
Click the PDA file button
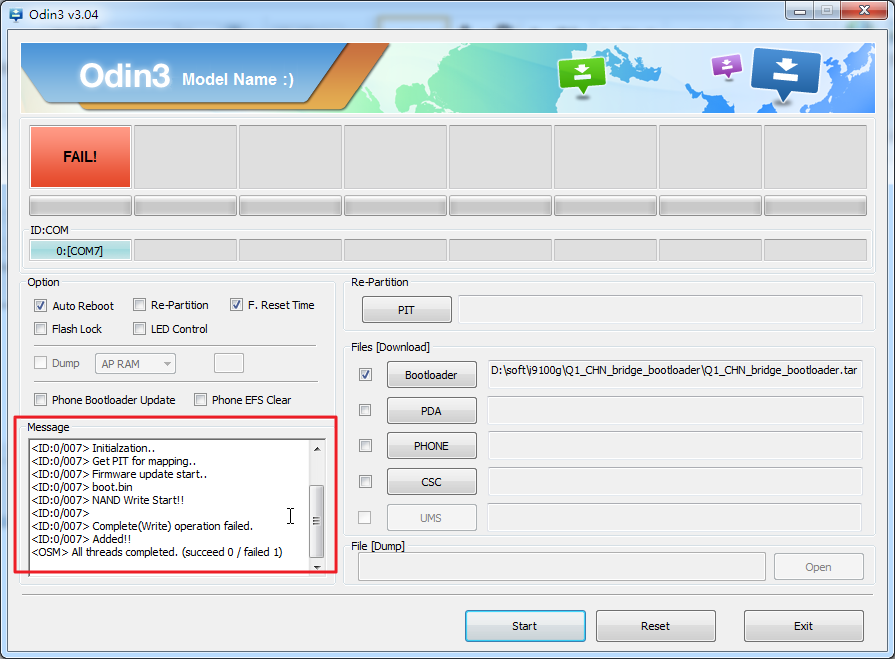click(432, 411)
